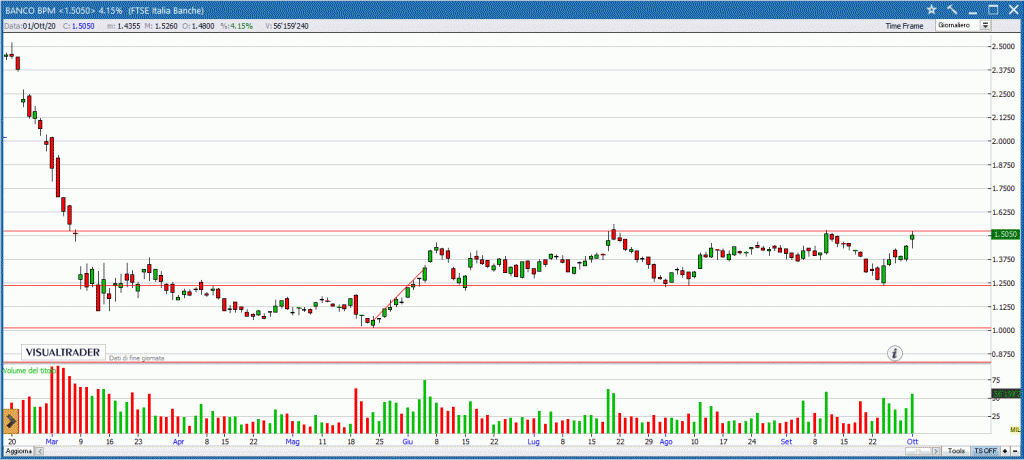Click the Time Frame label

click(x=904, y=26)
